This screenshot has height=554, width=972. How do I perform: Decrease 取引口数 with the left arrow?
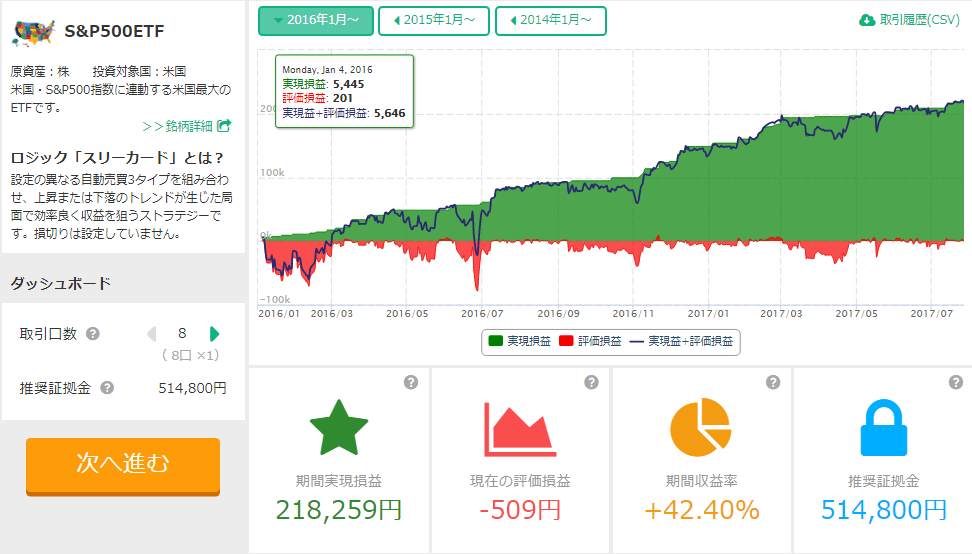(151, 334)
